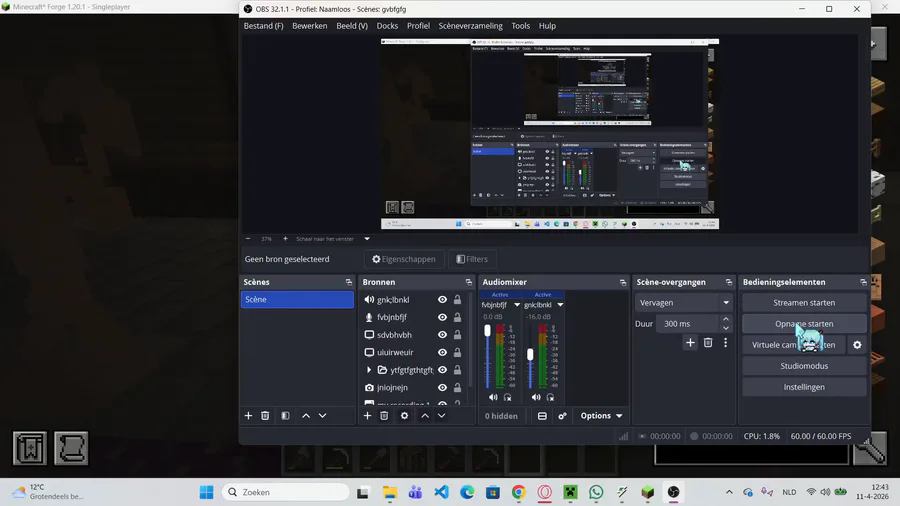
Task: Move source down in Bronnen panel
Action: (441, 415)
